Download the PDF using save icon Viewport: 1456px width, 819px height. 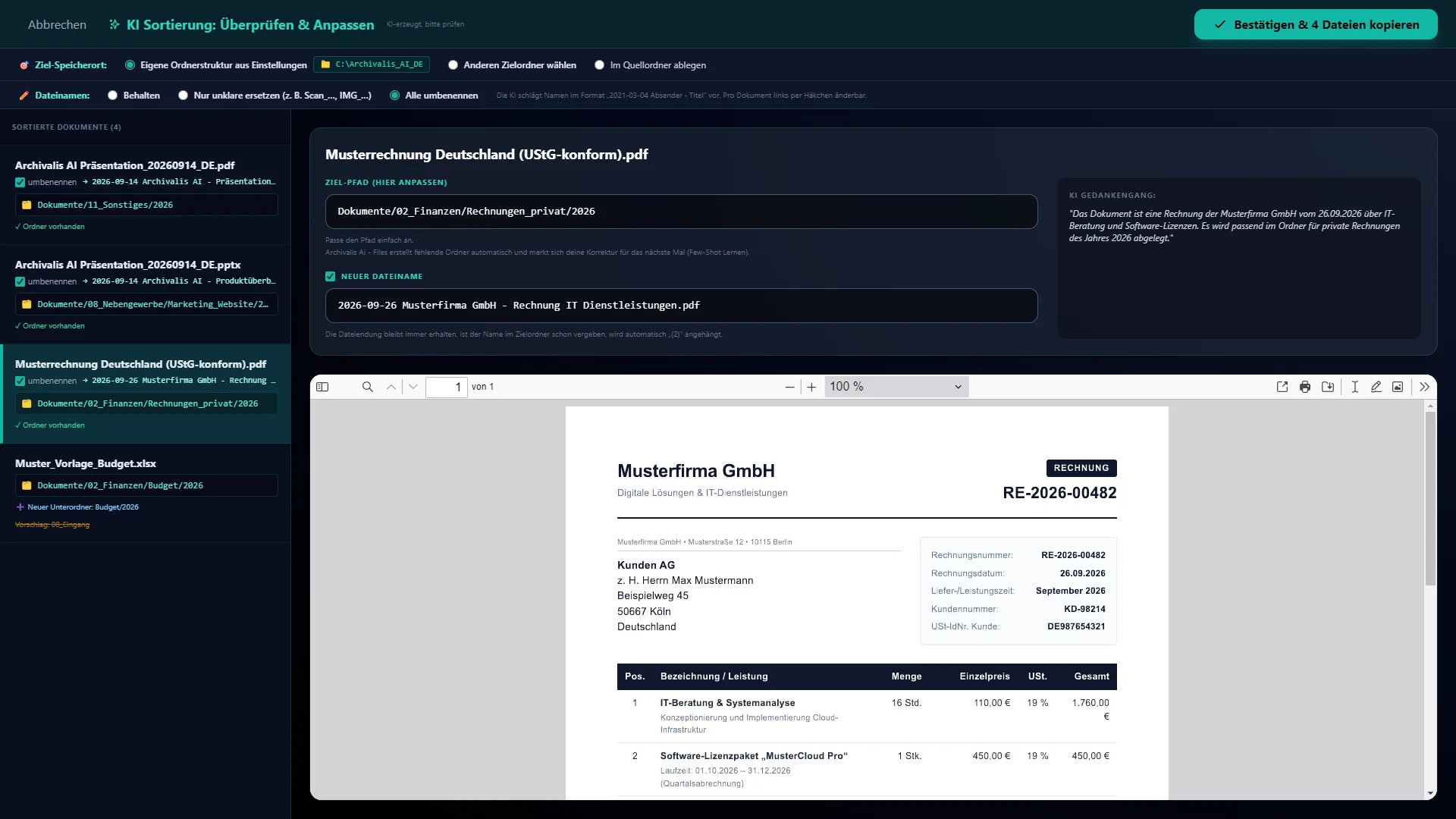pos(1328,387)
